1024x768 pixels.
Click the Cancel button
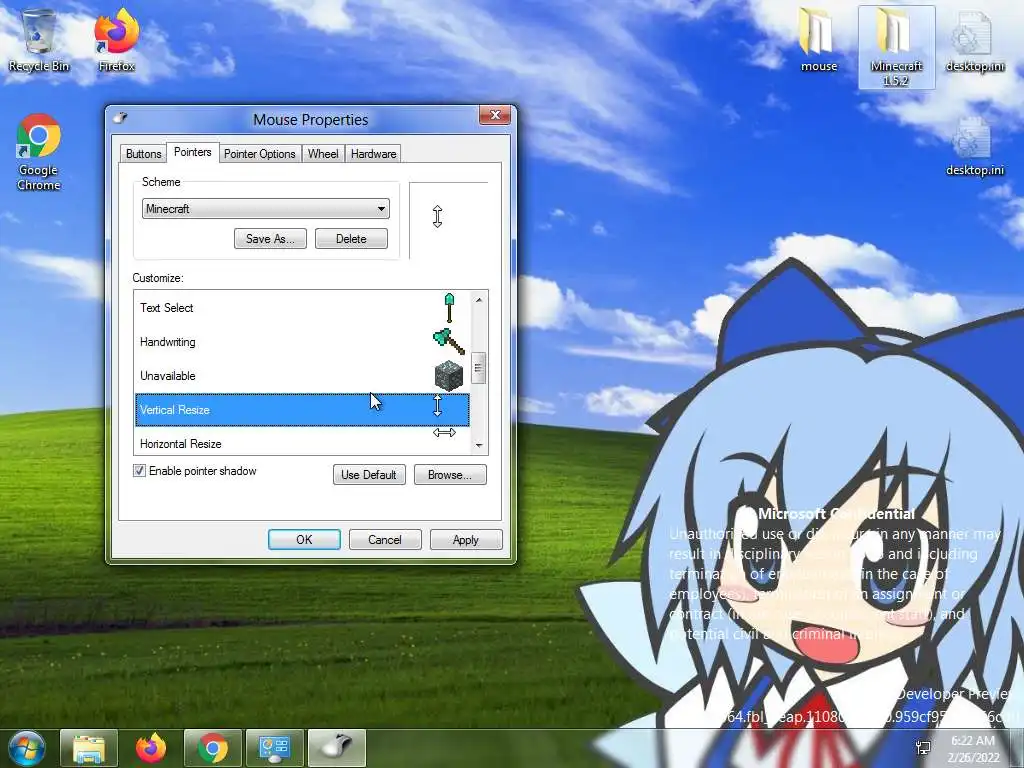tap(385, 540)
